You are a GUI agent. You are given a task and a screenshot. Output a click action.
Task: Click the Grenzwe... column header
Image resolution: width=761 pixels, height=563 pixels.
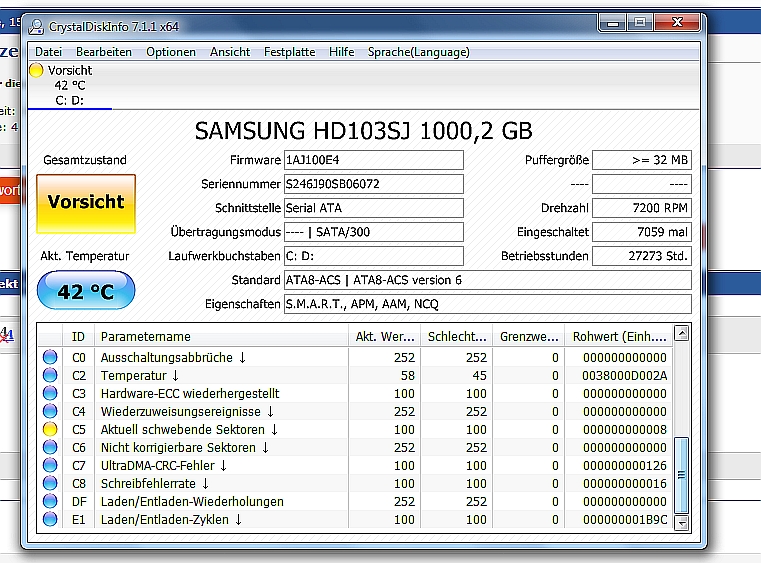point(529,336)
